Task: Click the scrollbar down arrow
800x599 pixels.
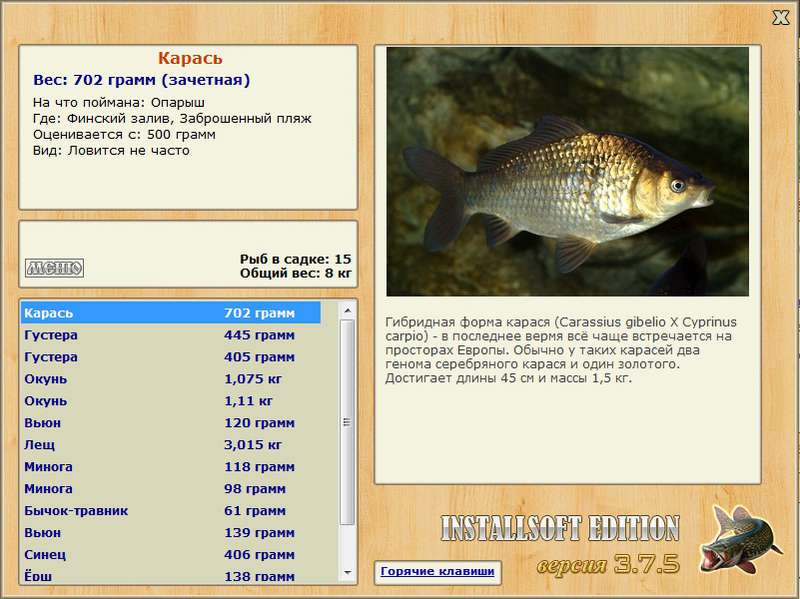Action: (x=347, y=573)
